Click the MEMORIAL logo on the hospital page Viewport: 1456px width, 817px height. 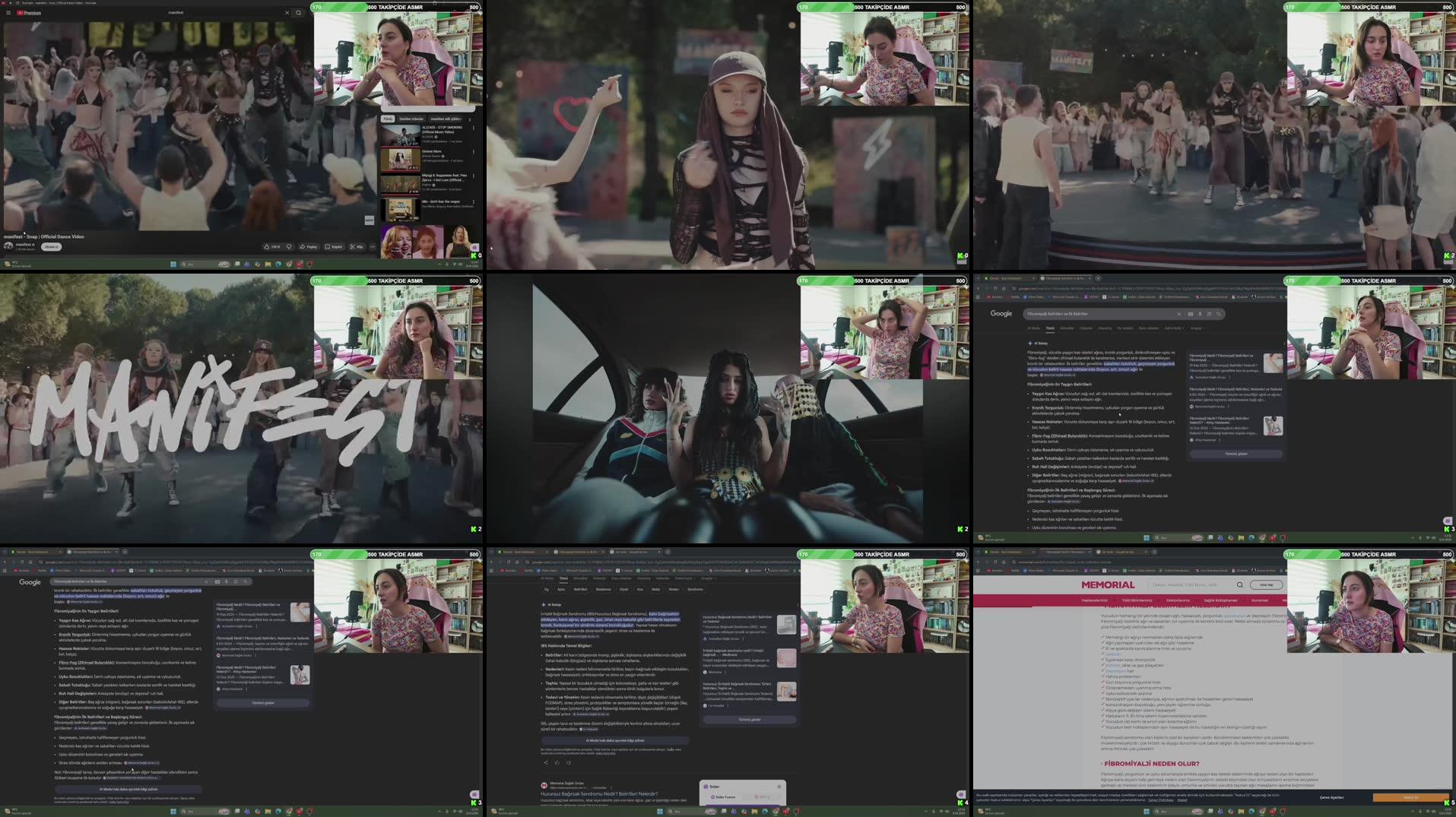click(x=1108, y=584)
